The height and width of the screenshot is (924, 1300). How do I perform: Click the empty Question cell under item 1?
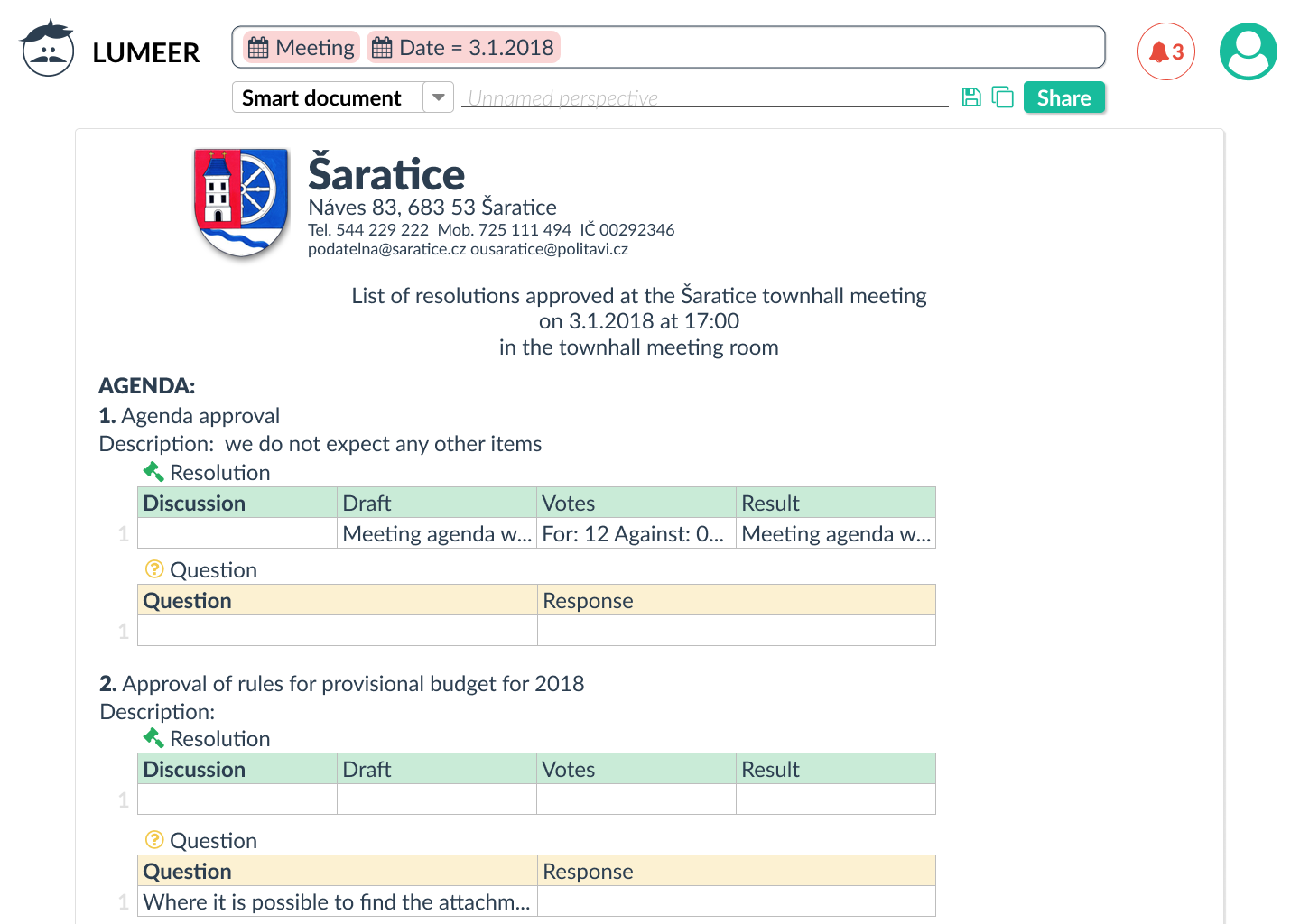(338, 631)
